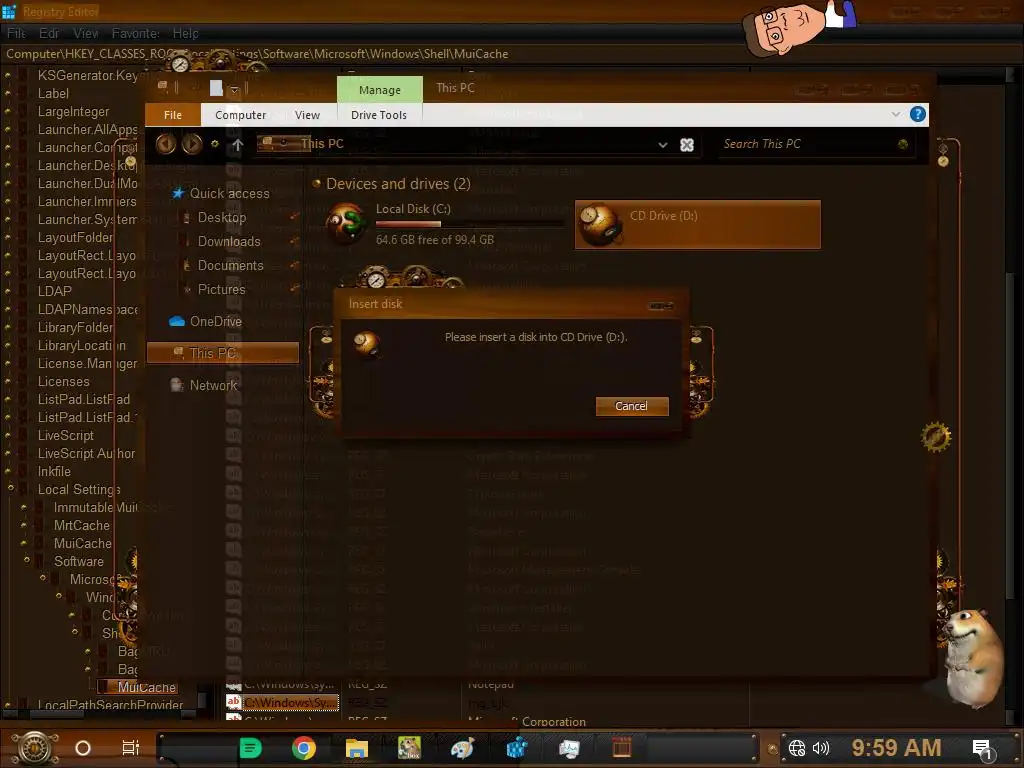Go up one folder level in Explorer
The image size is (1024, 768).
pyautogui.click(x=238, y=144)
